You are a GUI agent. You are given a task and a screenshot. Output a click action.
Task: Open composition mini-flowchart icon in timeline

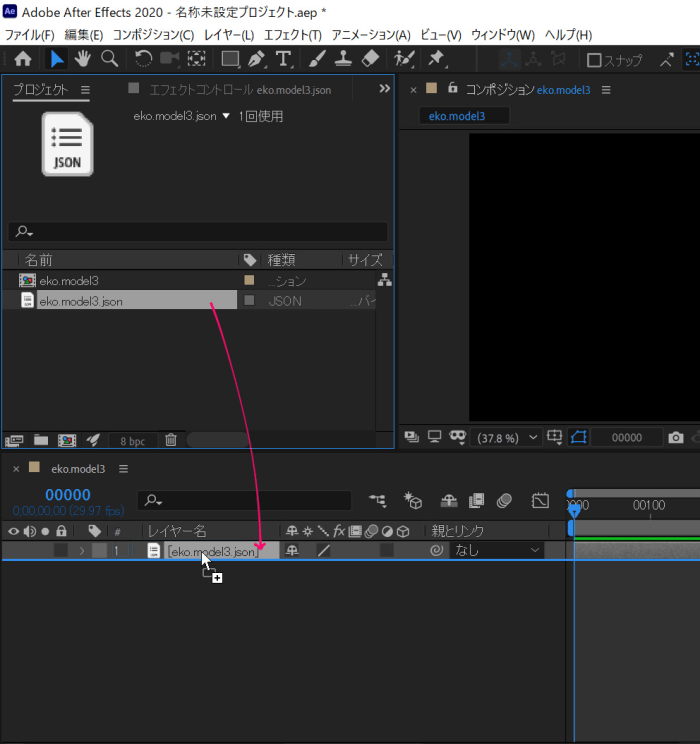click(x=378, y=500)
